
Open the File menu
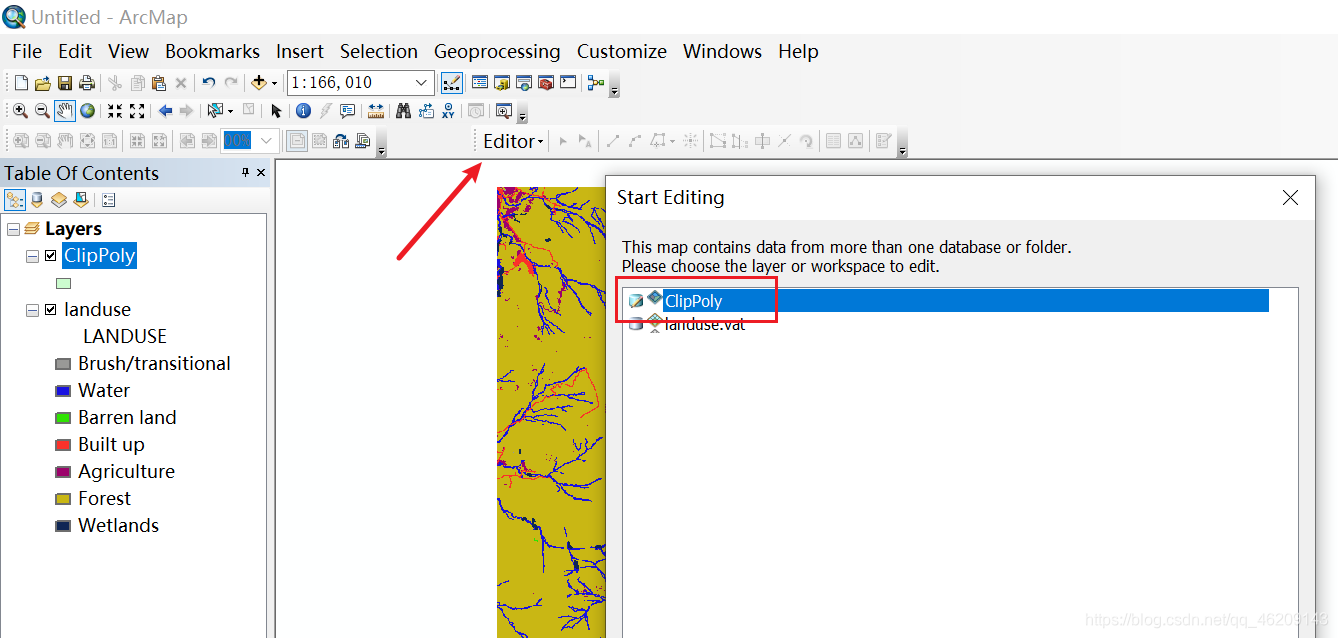coord(27,51)
